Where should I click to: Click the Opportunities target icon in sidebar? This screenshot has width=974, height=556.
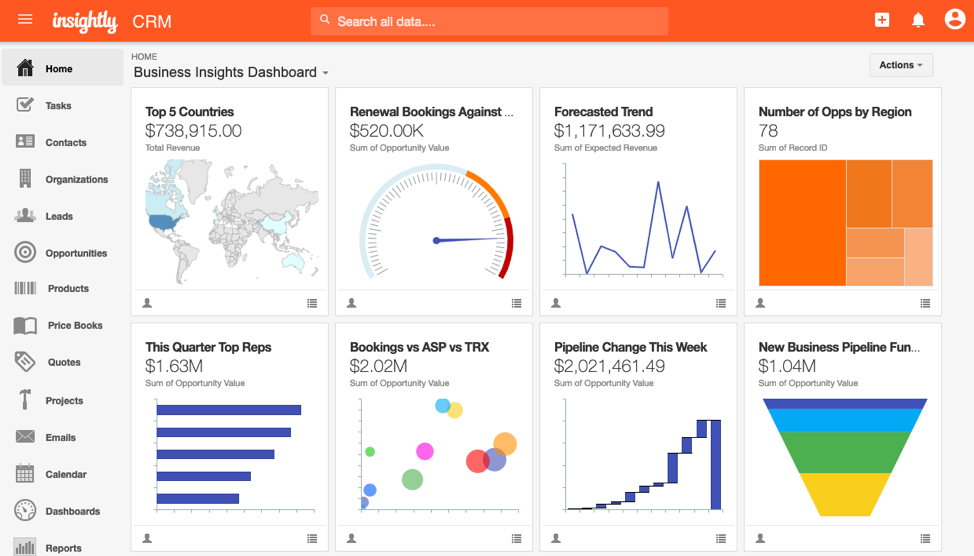click(x=25, y=252)
